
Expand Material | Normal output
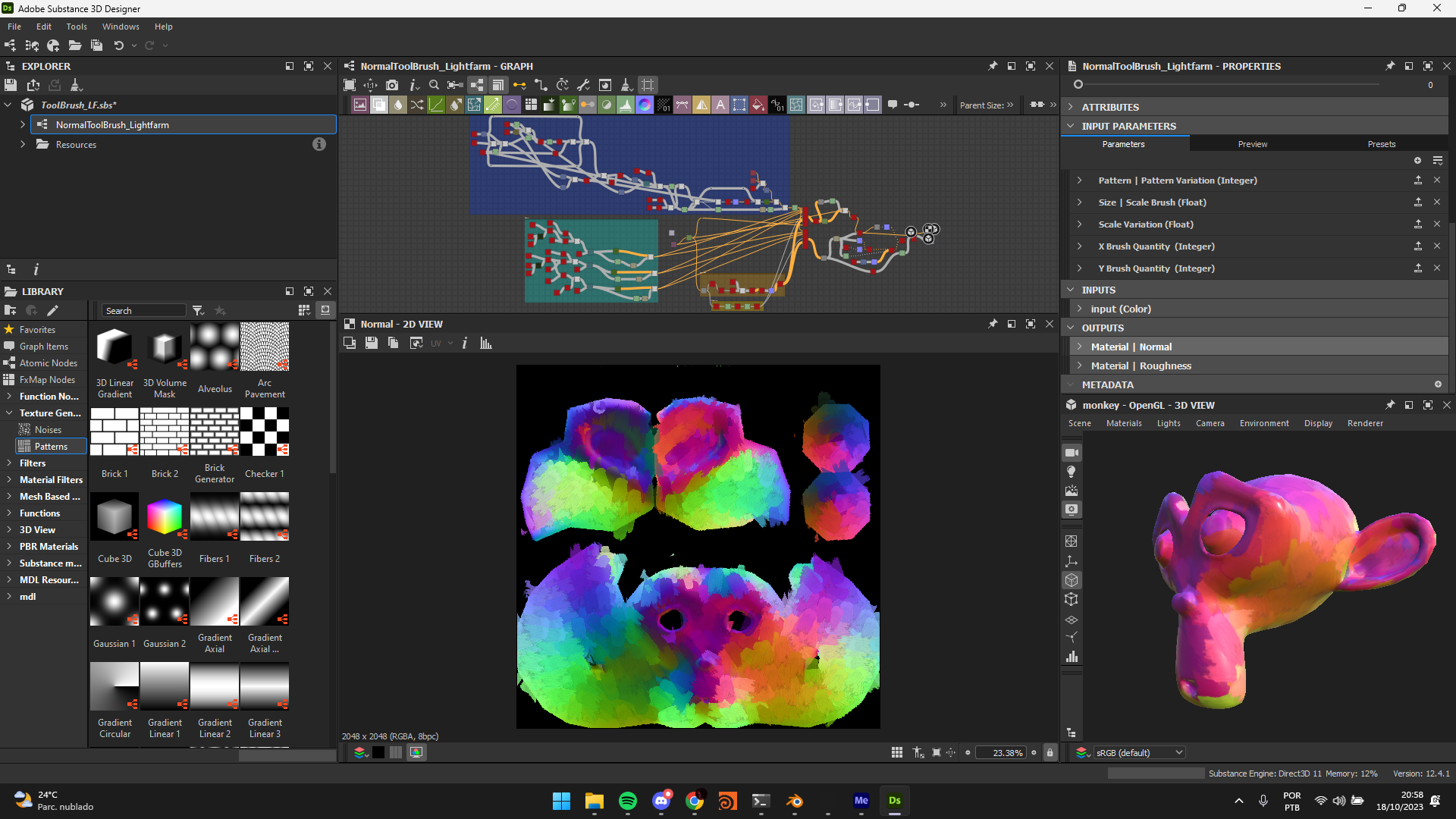[x=1080, y=347]
